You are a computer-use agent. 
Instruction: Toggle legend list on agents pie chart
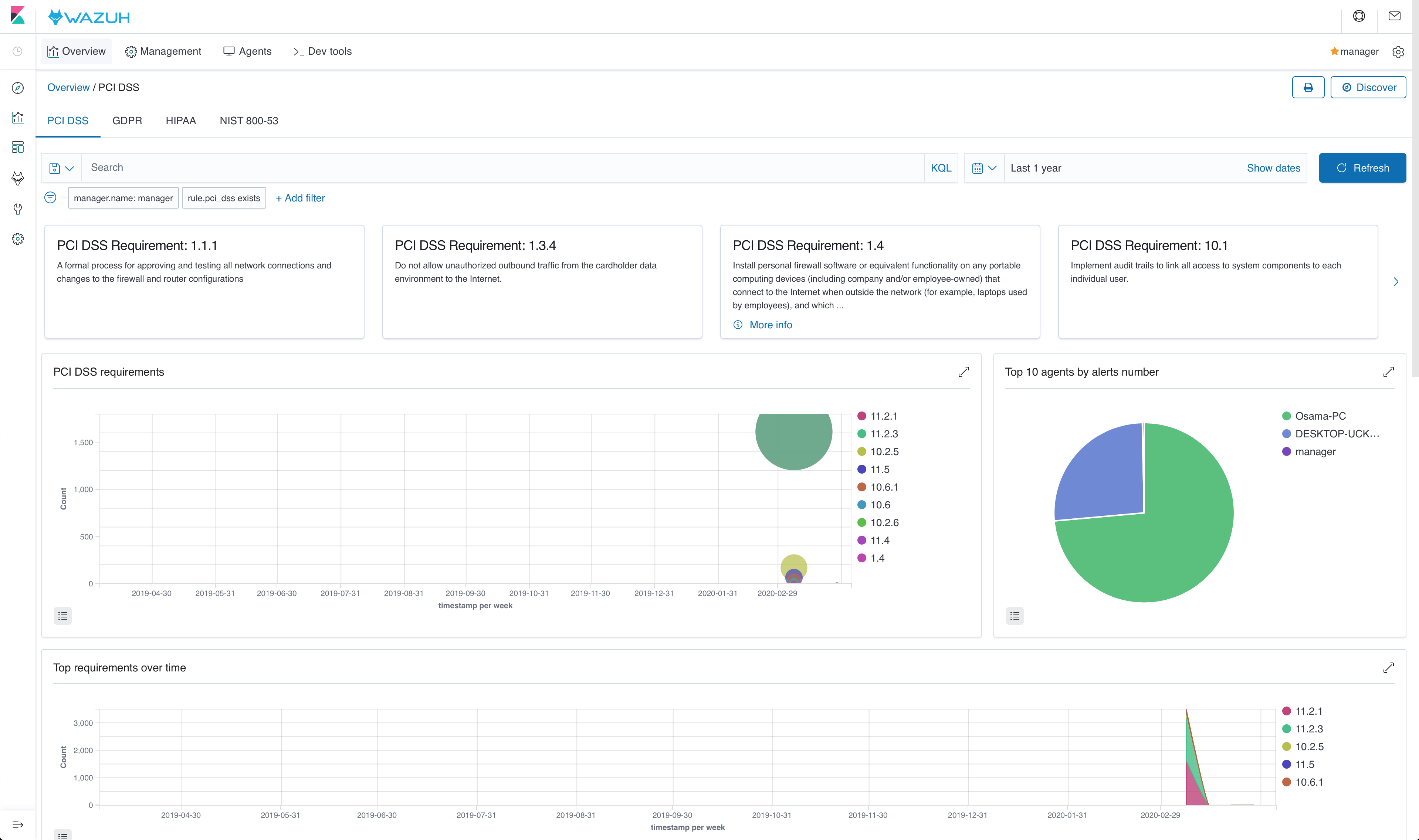point(1014,615)
